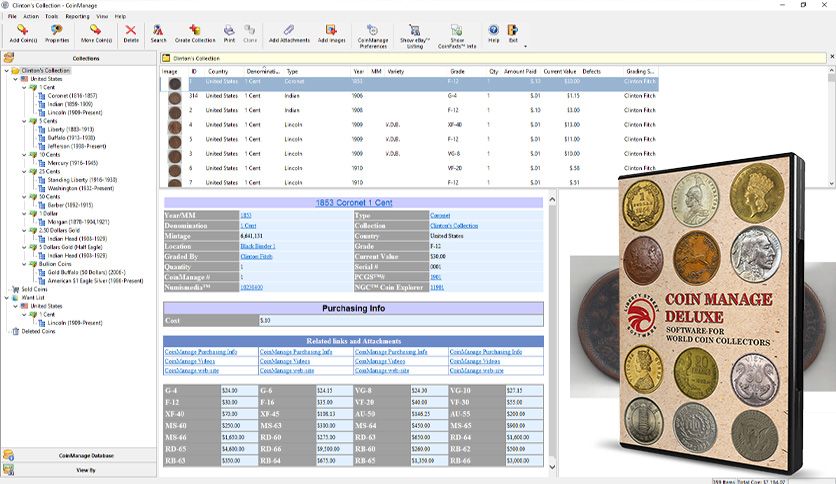
Task: Select the Deleted Coins trash icon
Action: [15, 331]
